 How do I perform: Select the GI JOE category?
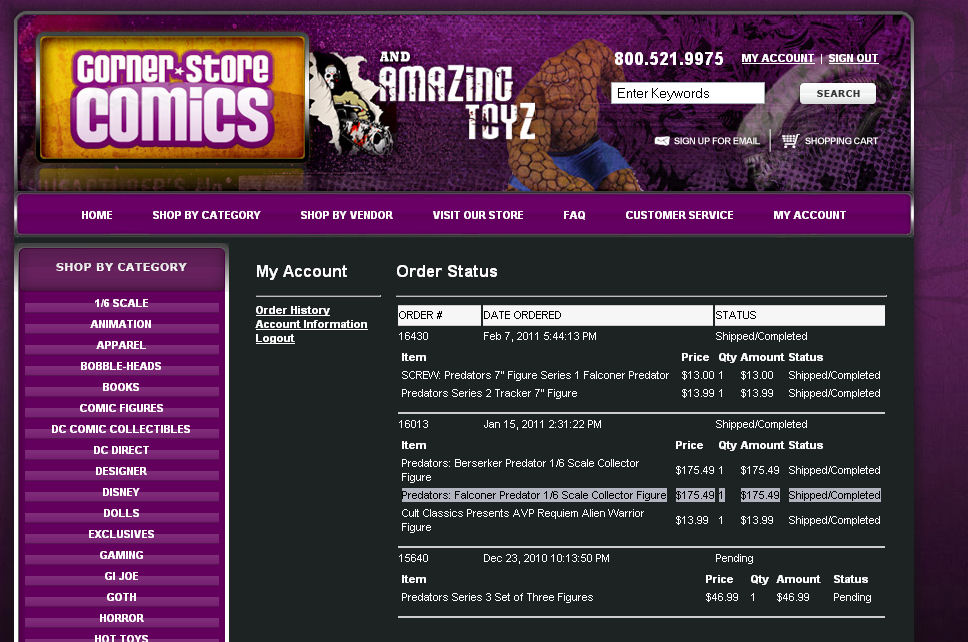coord(121,576)
